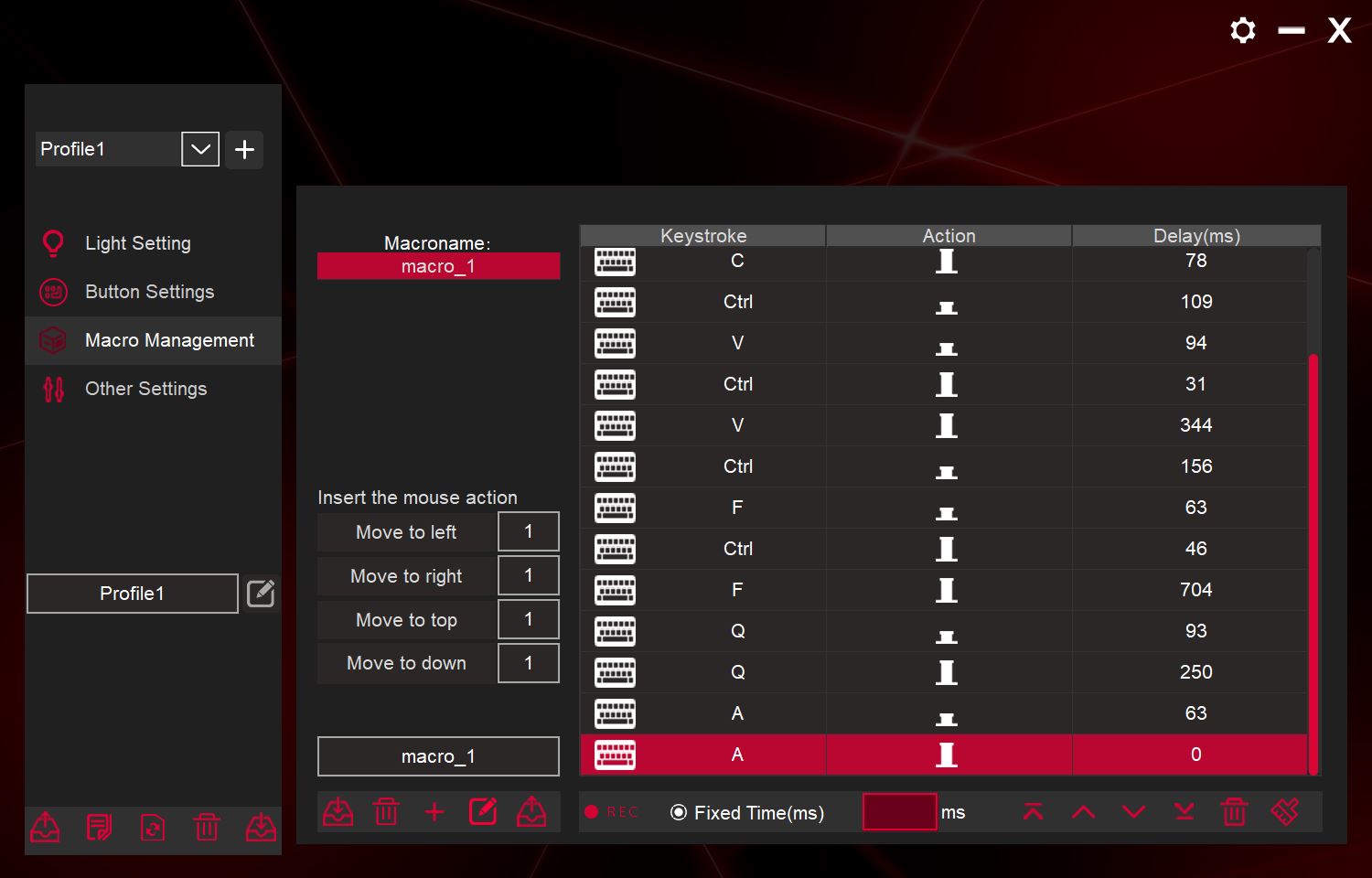Select the red macro_1 entry in the macro list

438,266
